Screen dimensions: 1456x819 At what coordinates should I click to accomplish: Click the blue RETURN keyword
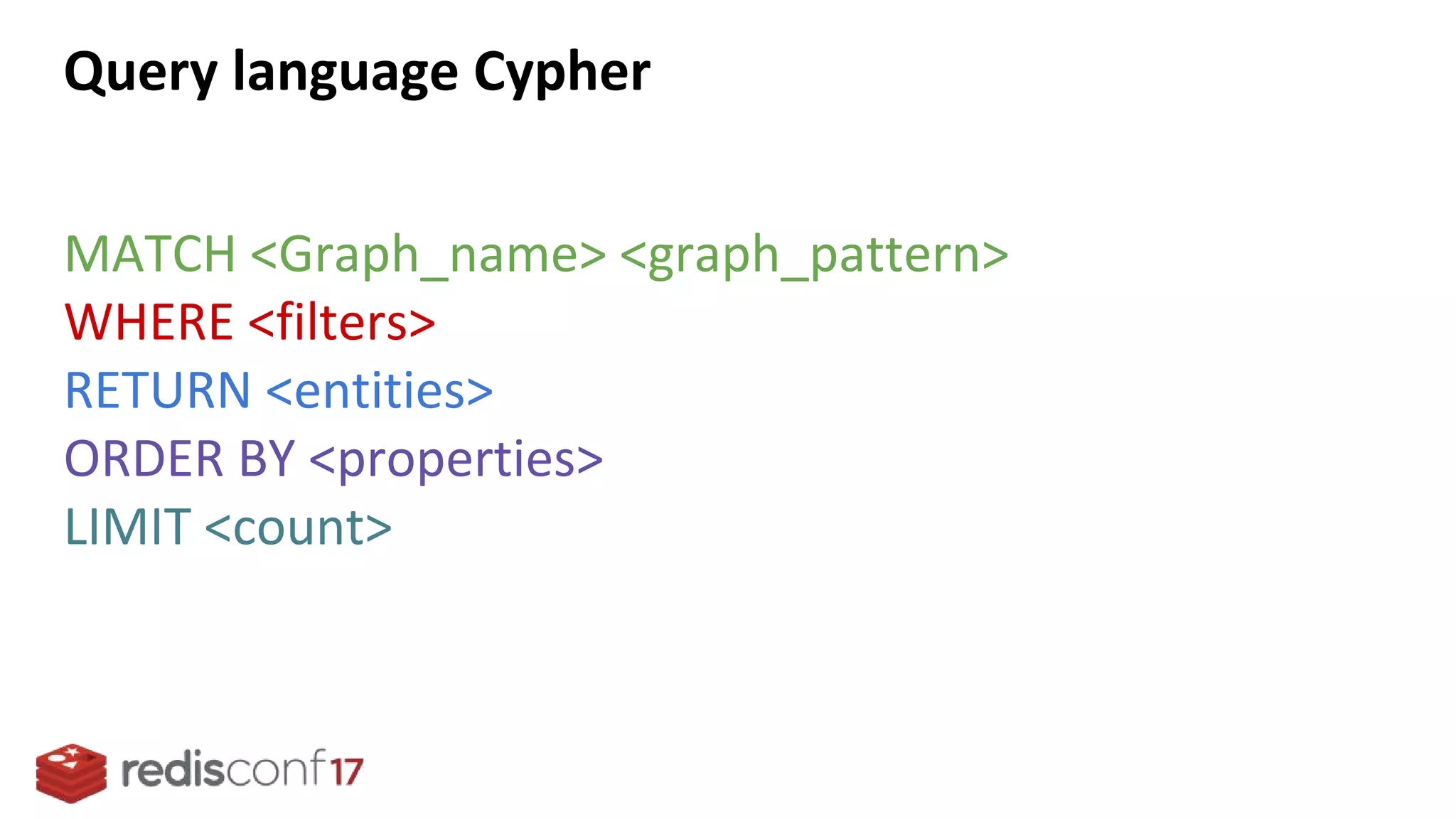point(157,390)
